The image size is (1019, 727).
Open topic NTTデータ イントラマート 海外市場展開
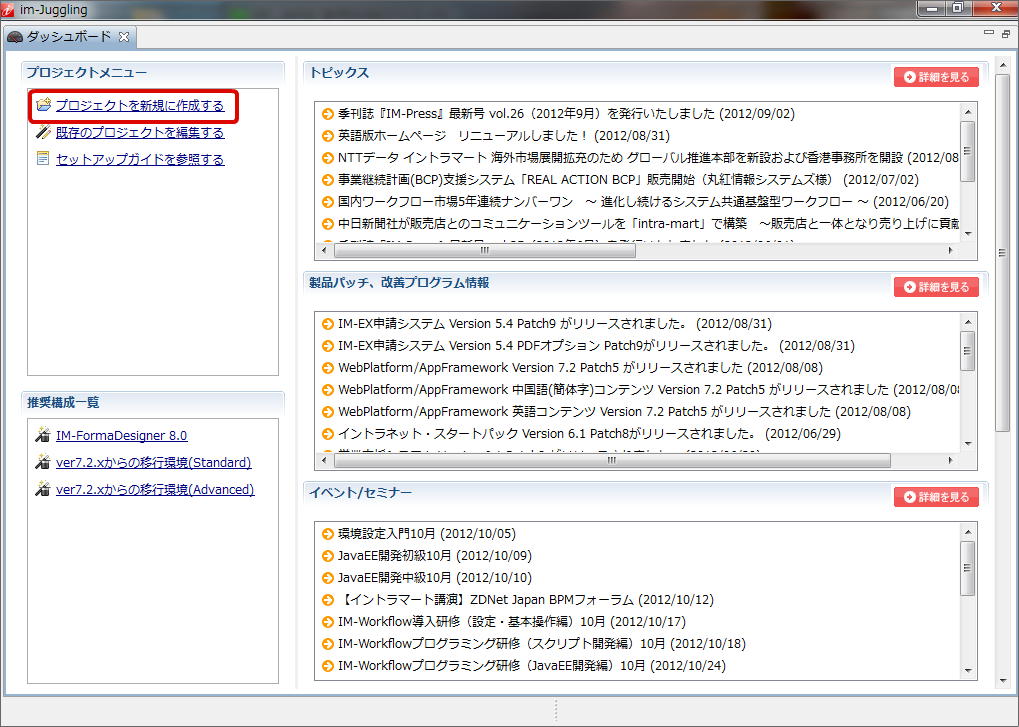(648, 158)
